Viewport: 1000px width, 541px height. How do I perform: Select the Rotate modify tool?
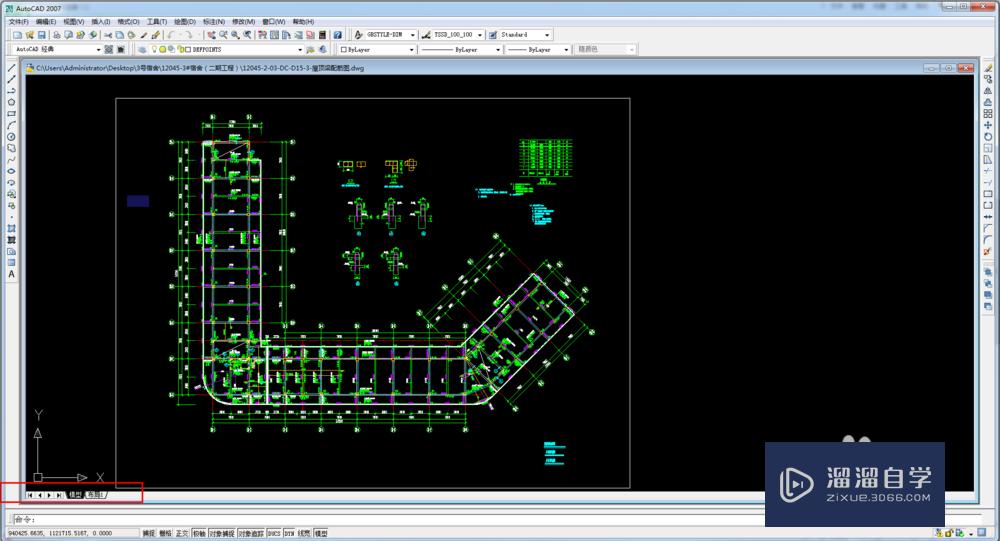[x=988, y=137]
